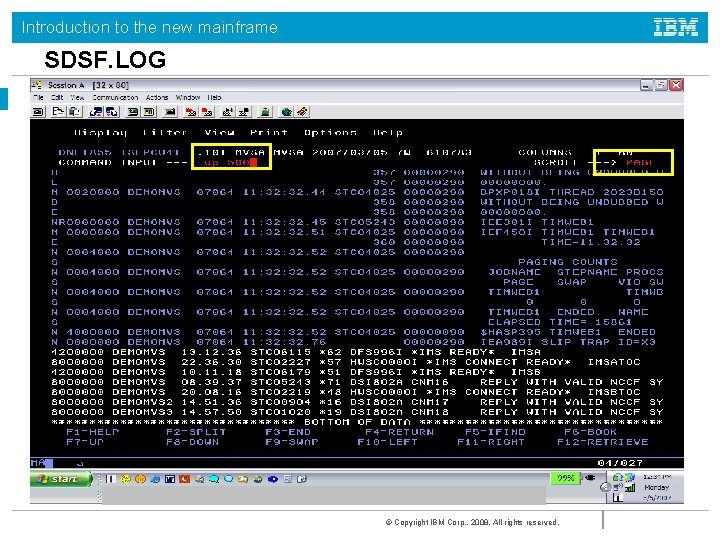
Task: Click the DEMOMVS3 DSI802A CNM18 log line
Action: [357, 412]
